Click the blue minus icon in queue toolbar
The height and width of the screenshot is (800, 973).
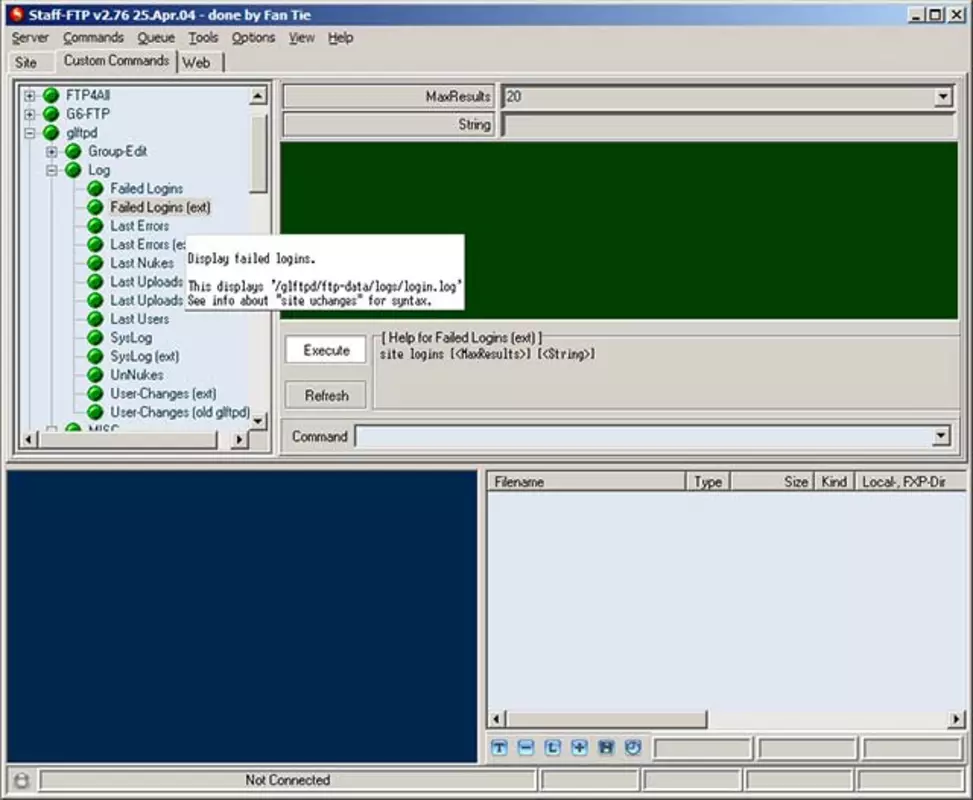[x=526, y=747]
